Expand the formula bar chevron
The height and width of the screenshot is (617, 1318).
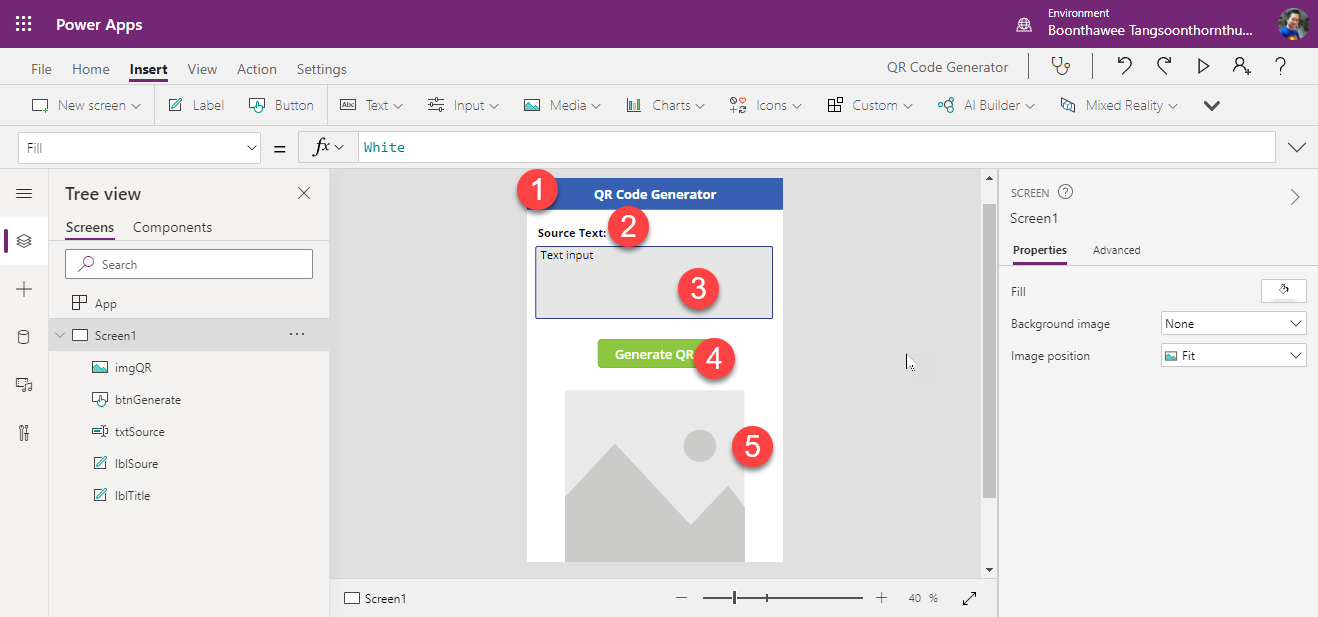pos(1298,147)
